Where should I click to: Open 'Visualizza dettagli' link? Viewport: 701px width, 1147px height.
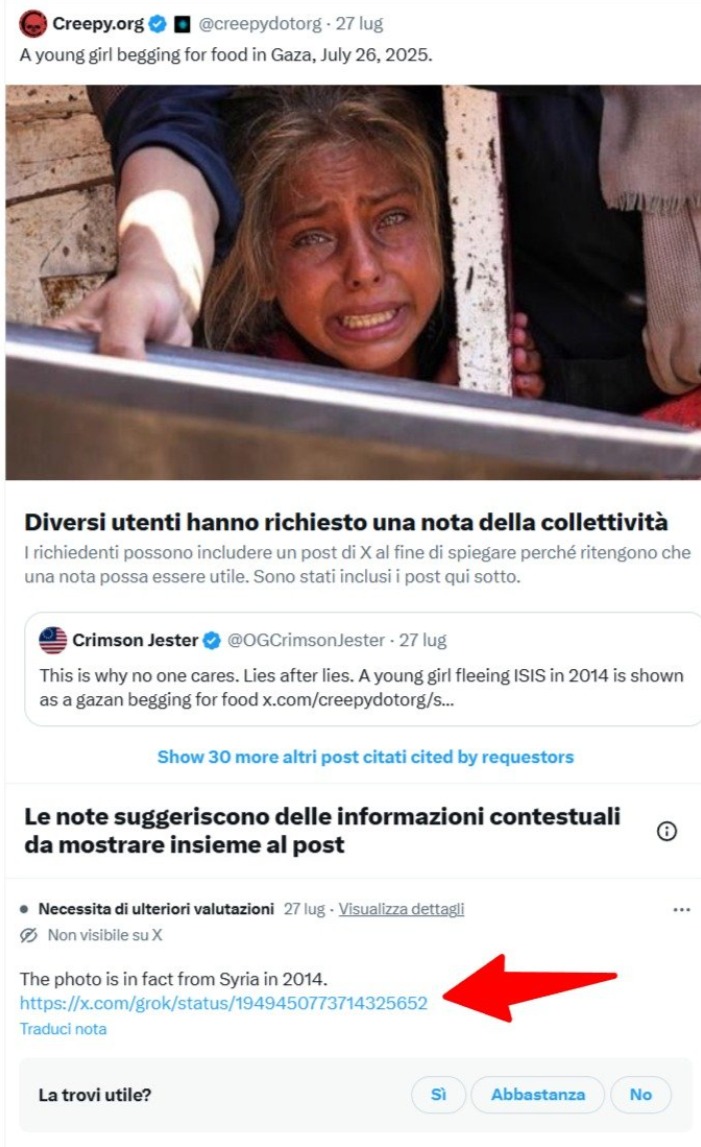click(x=401, y=909)
